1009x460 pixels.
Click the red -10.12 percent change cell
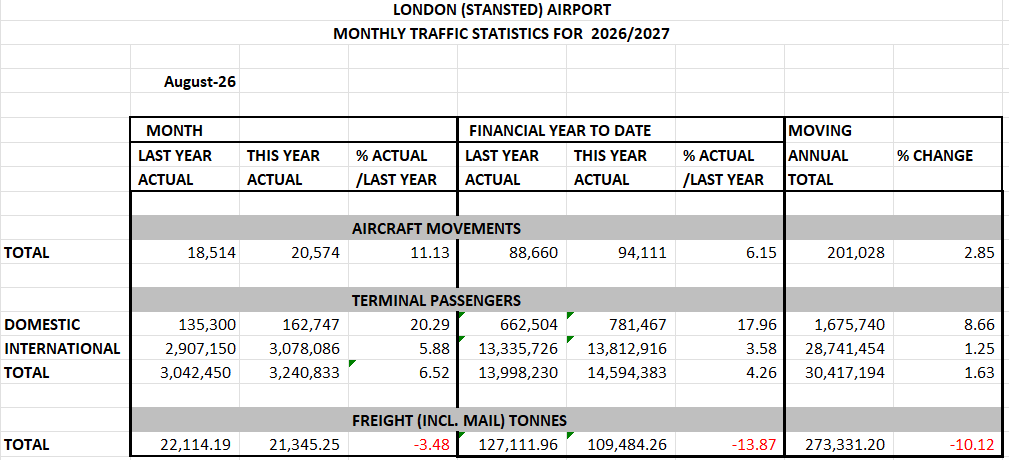point(947,445)
